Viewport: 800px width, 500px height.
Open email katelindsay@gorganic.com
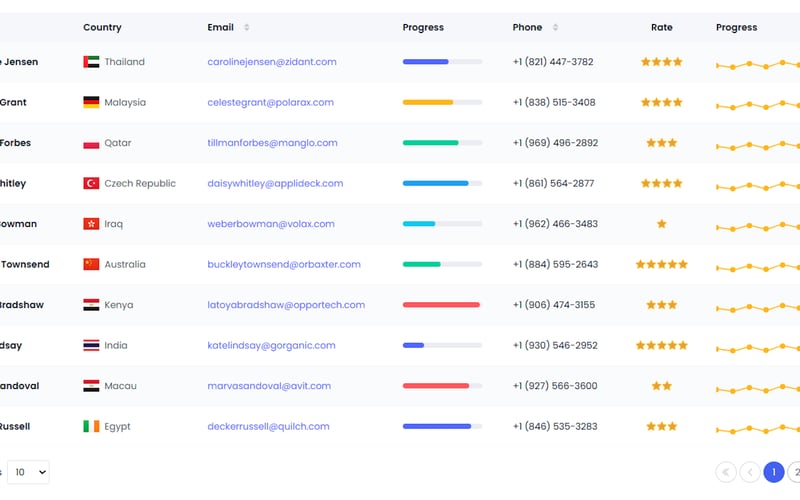coord(271,345)
